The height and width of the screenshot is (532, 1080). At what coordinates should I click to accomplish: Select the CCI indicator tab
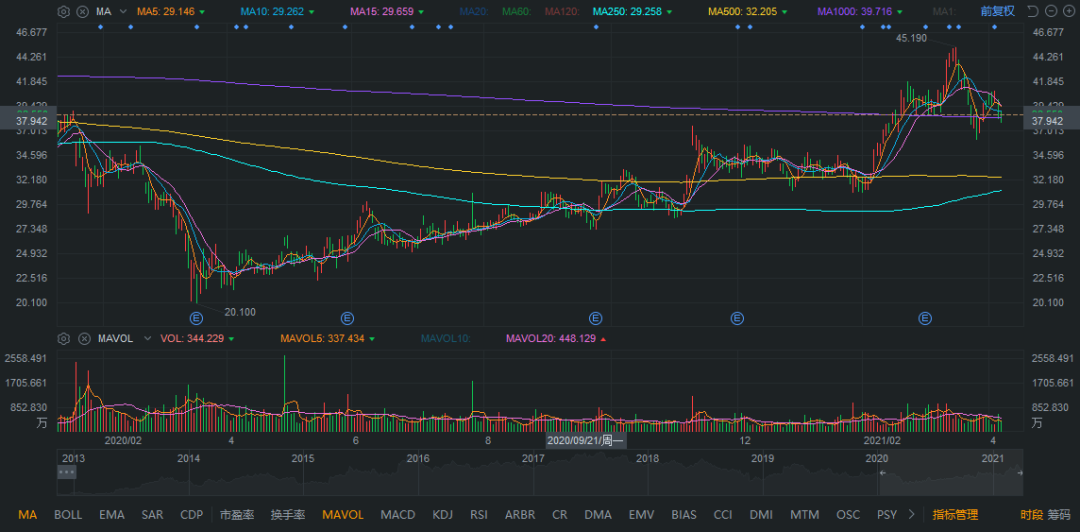(723, 515)
